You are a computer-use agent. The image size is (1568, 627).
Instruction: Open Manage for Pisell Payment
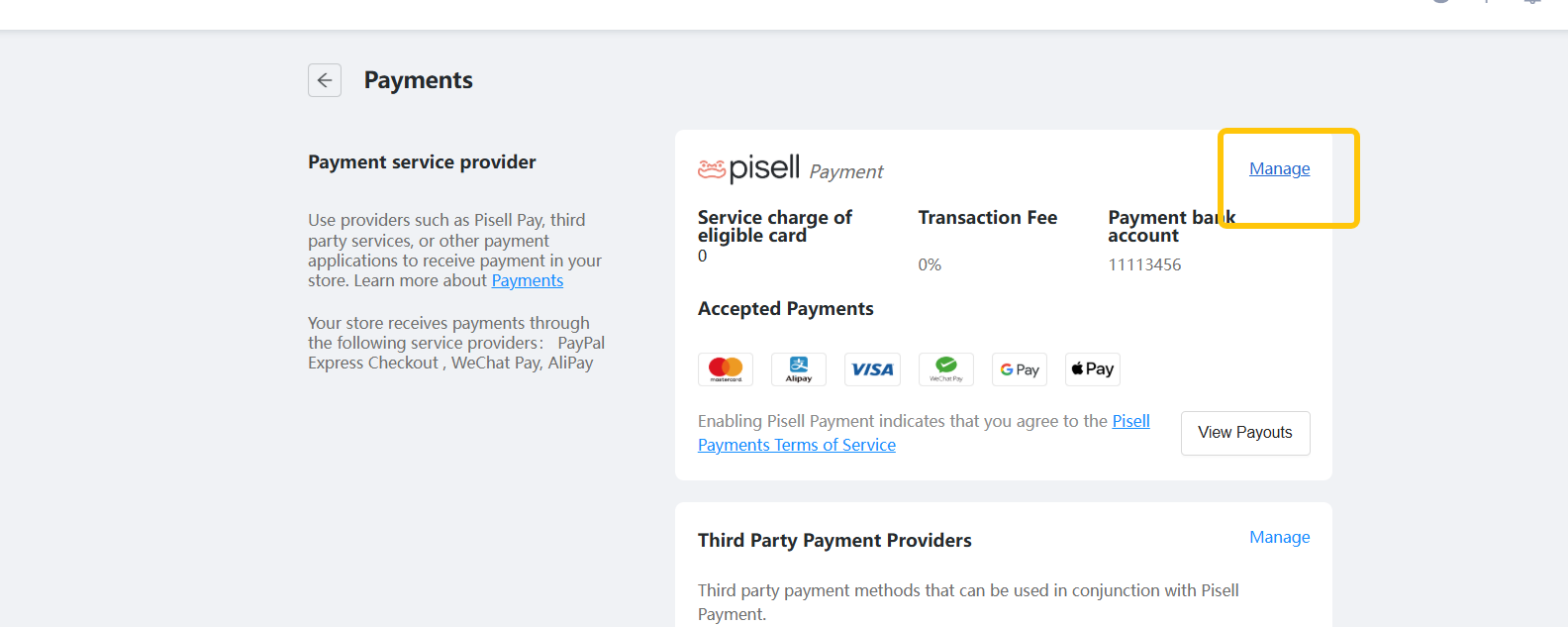[1279, 169]
